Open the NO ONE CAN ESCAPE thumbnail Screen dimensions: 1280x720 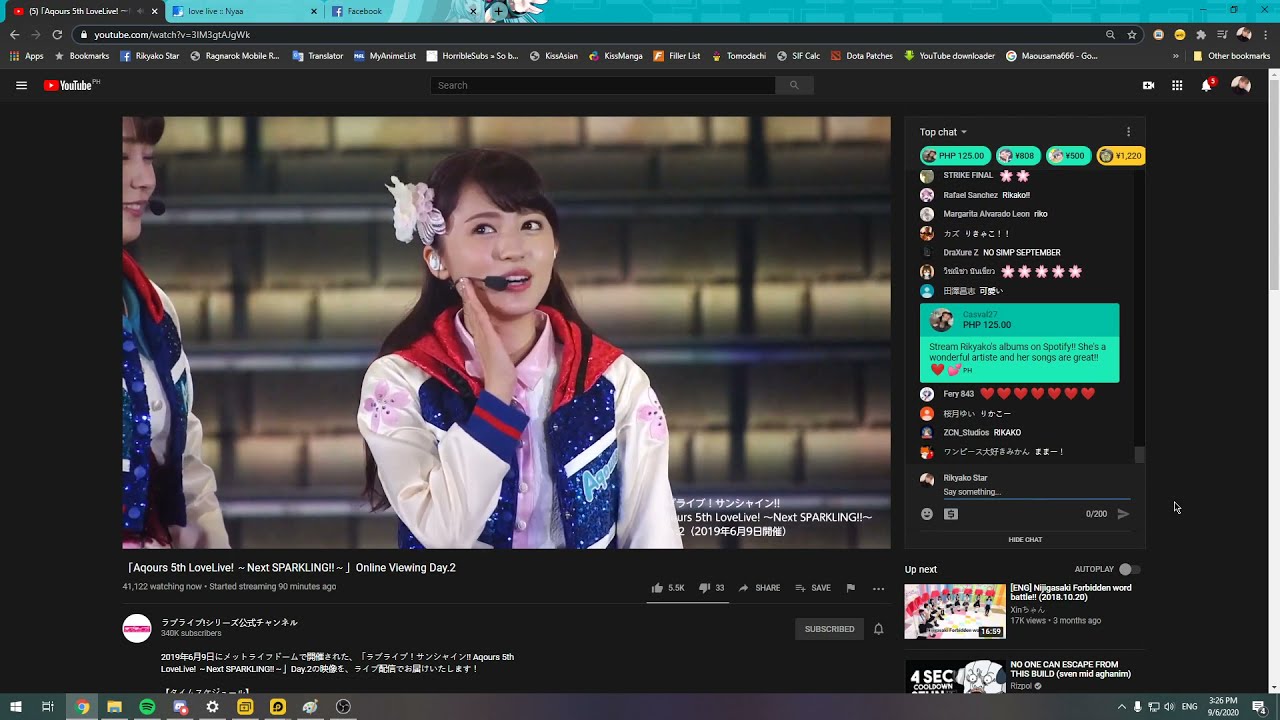coord(955,676)
